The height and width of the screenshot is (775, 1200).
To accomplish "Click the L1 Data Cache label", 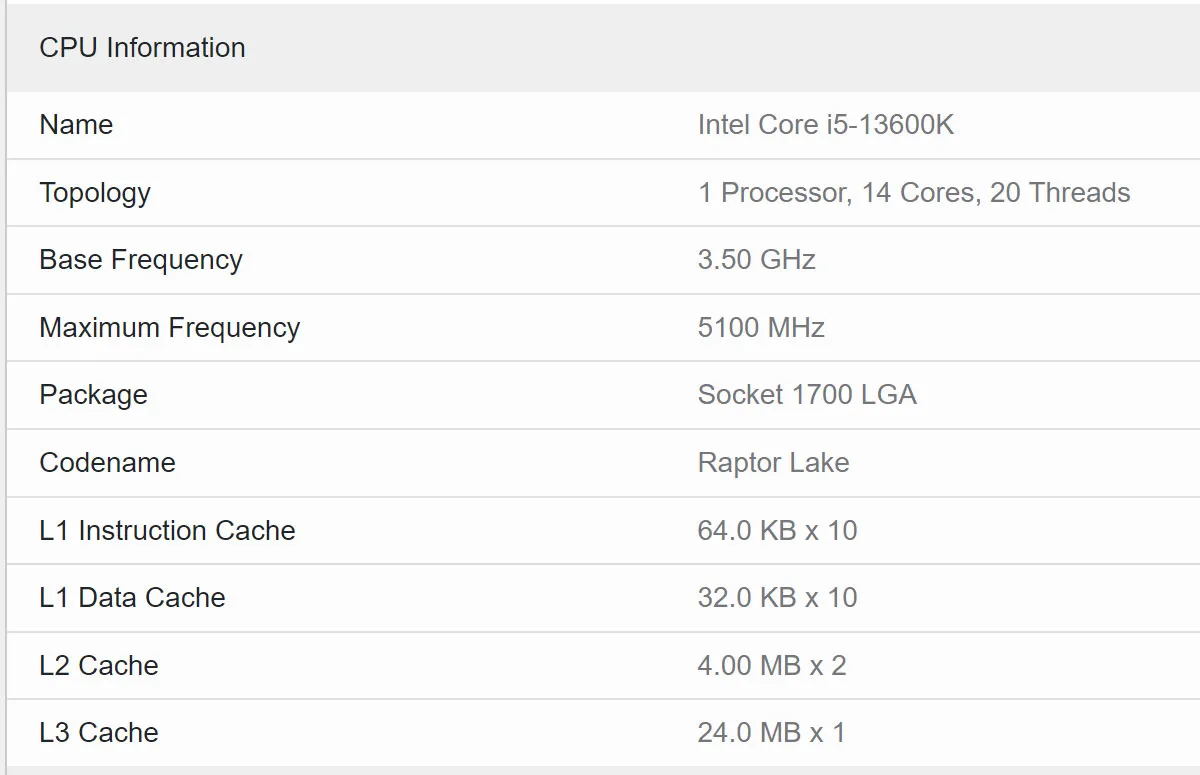I will click(133, 598).
